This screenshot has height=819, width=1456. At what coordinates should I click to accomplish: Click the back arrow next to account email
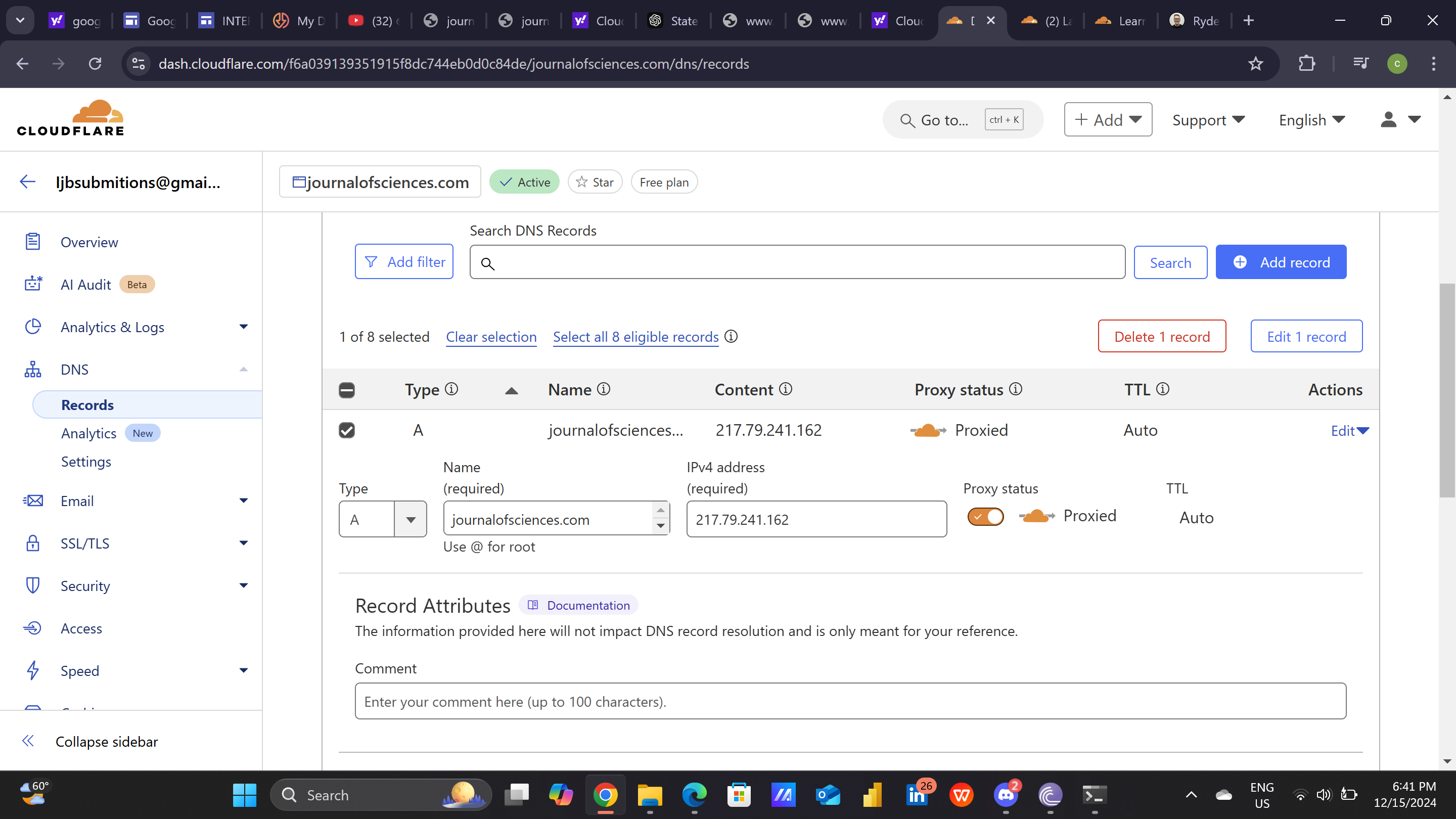point(28,182)
